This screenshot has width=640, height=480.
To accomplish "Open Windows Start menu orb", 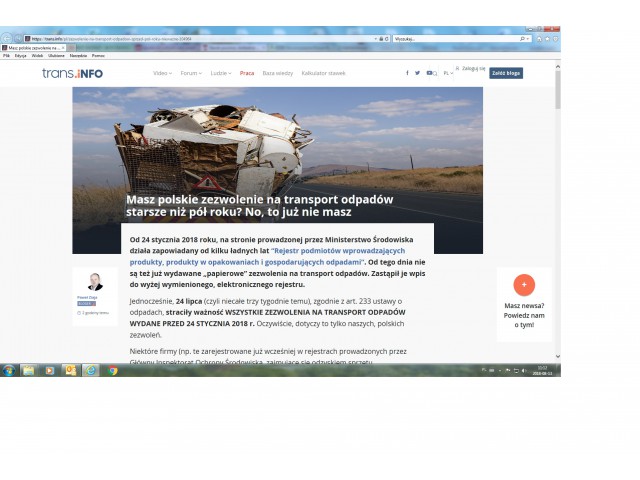I will tap(8, 370).
